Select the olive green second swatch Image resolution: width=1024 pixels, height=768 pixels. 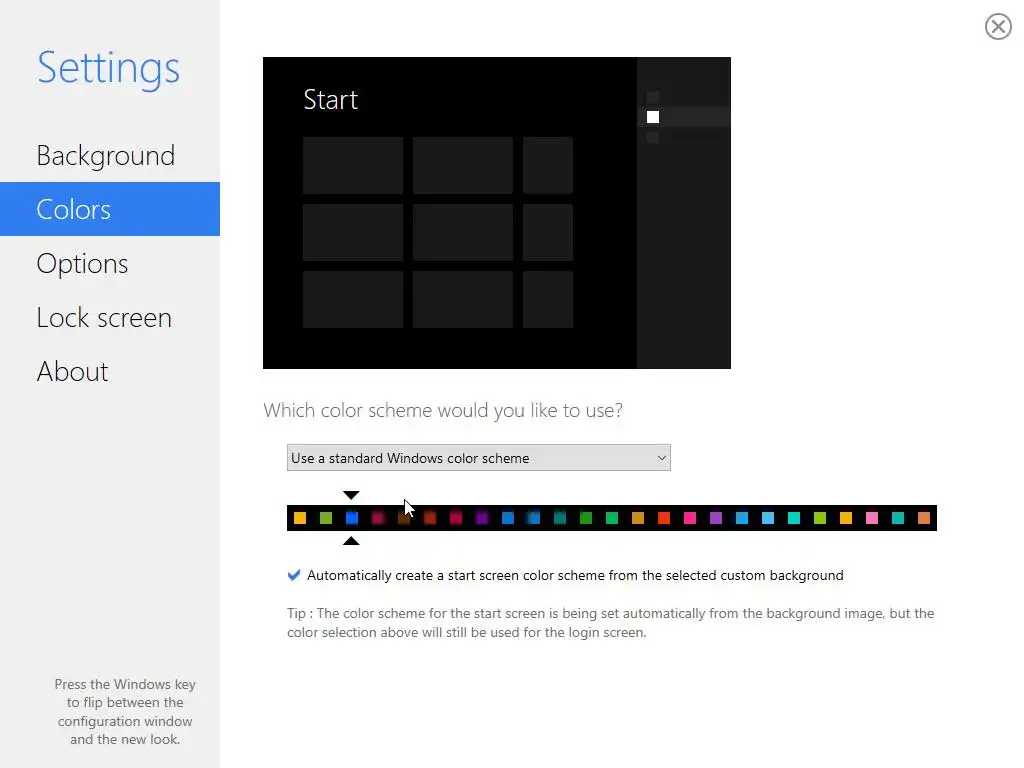click(x=326, y=518)
